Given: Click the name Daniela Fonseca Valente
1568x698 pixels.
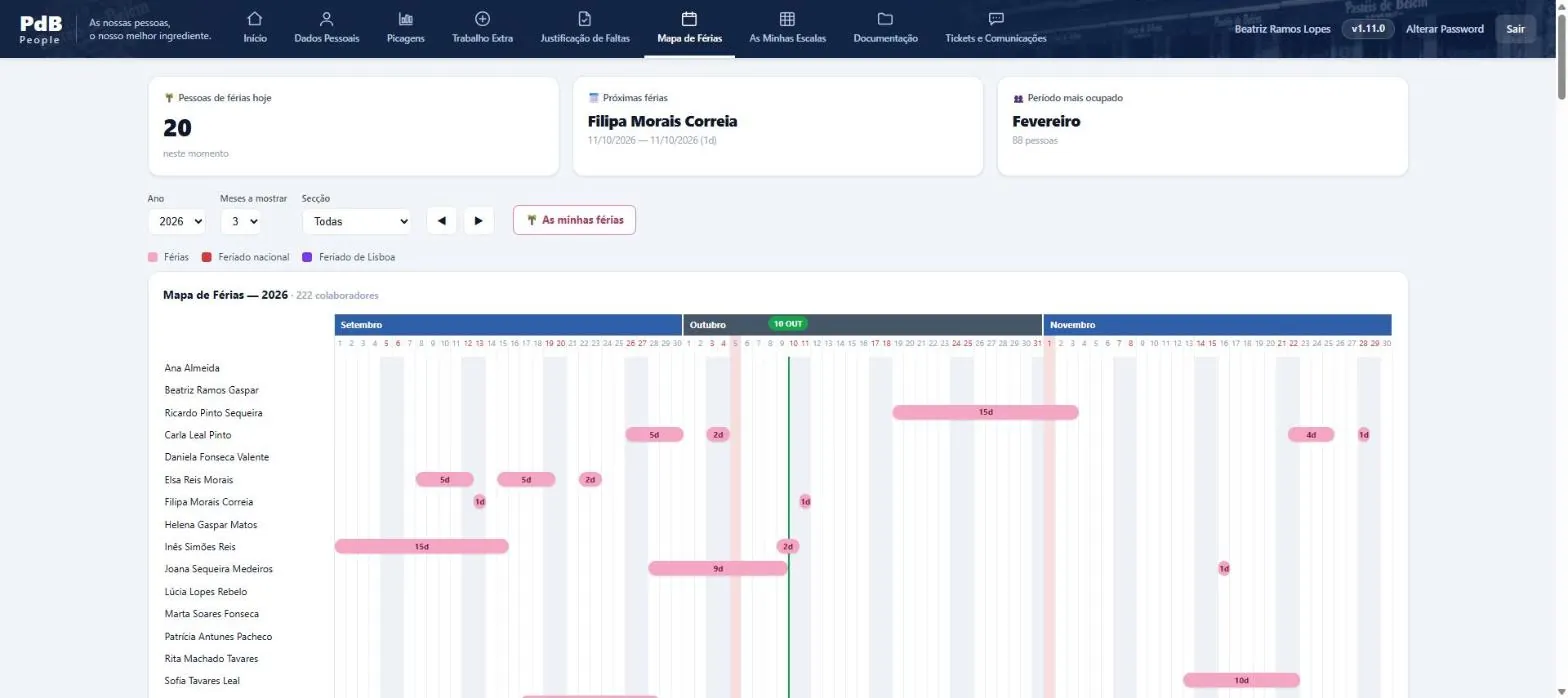Looking at the screenshot, I should (x=217, y=457).
